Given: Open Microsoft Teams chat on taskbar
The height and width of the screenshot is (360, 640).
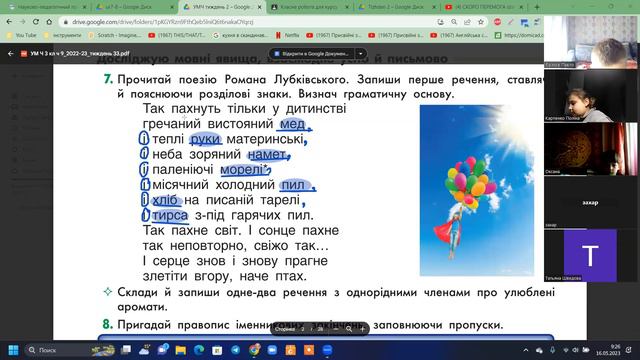Looking at the screenshot, I should pos(163,350).
